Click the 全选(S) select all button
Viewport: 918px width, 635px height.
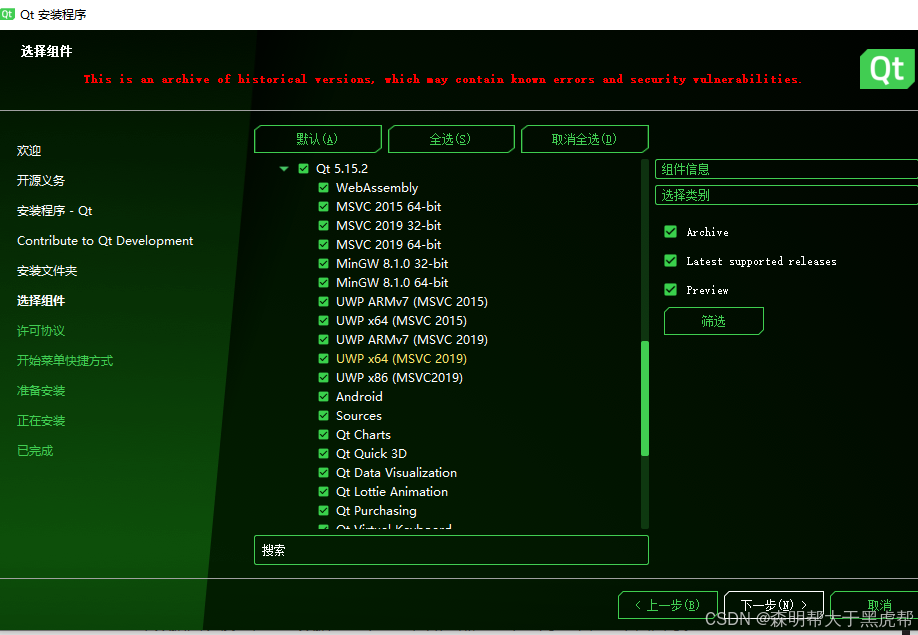click(x=450, y=139)
